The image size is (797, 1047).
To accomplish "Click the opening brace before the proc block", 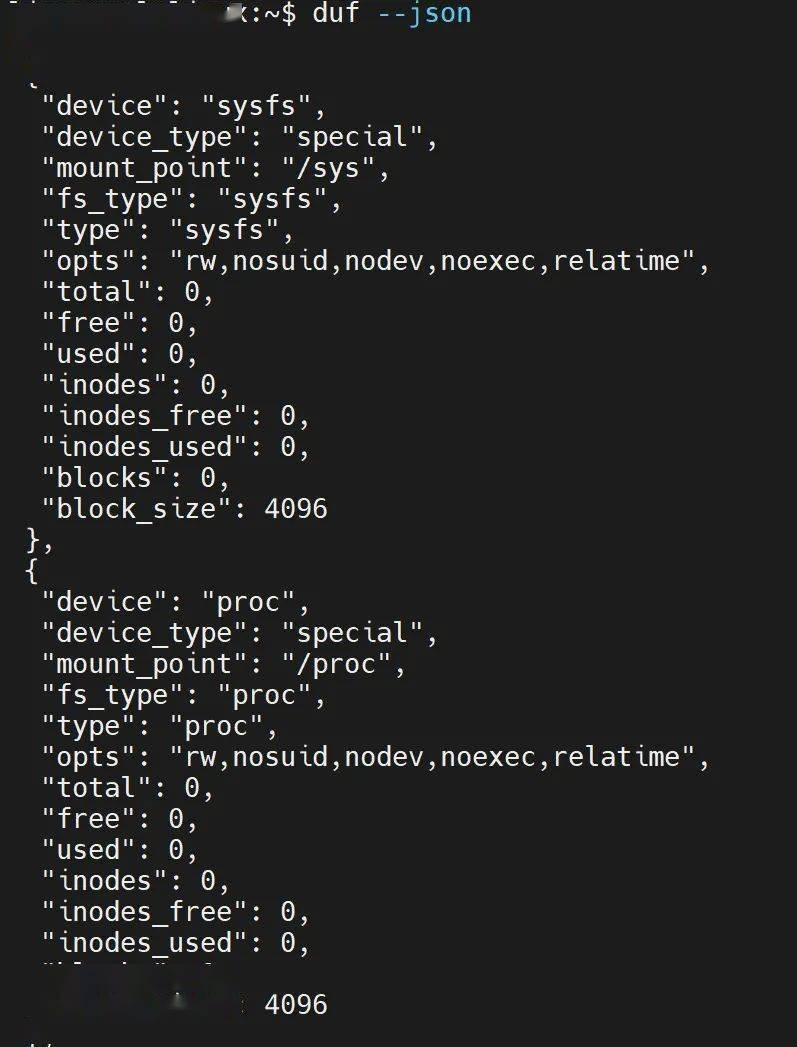I will tap(32, 571).
